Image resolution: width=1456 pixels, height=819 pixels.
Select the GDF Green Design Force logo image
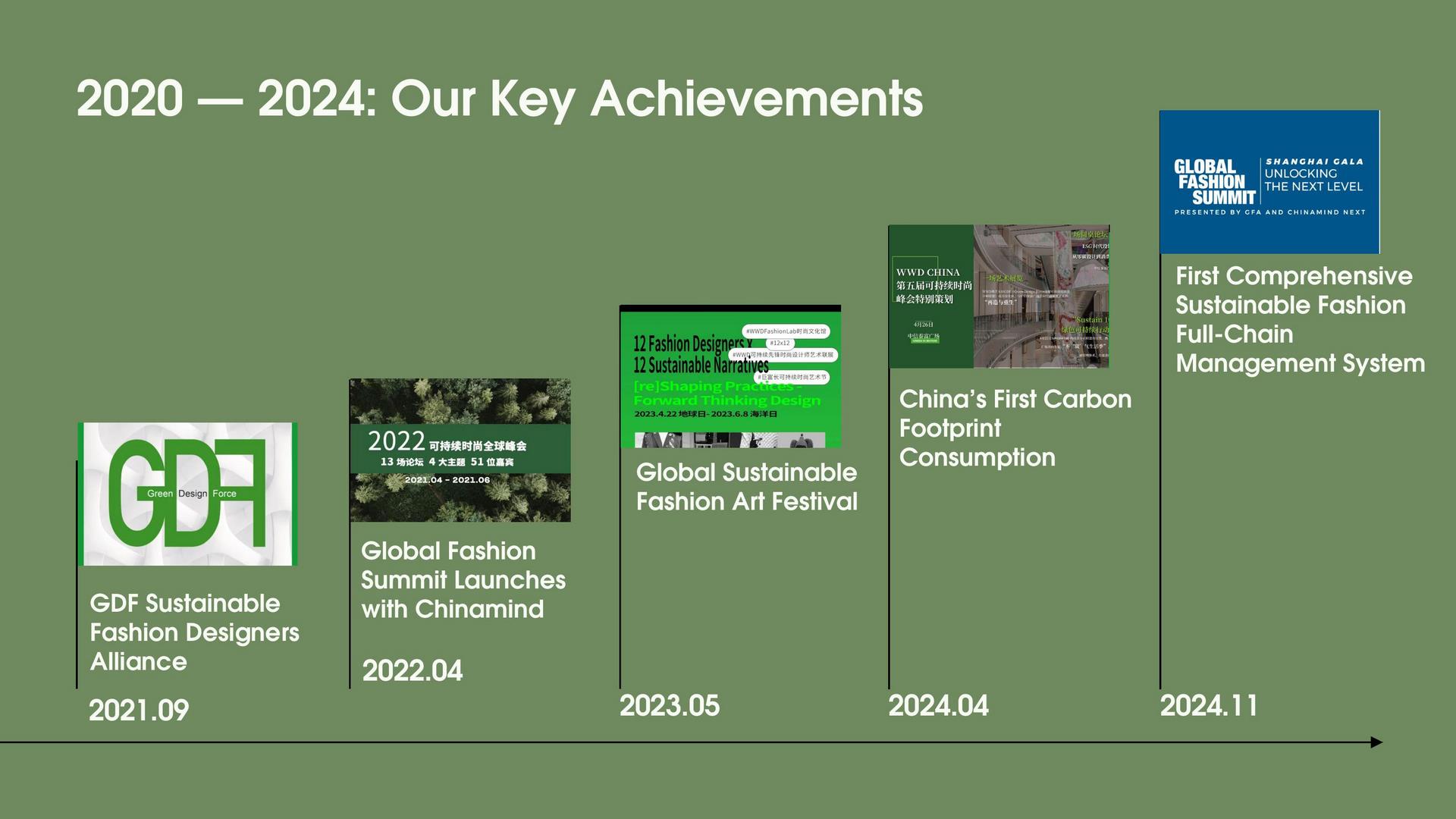coord(187,494)
